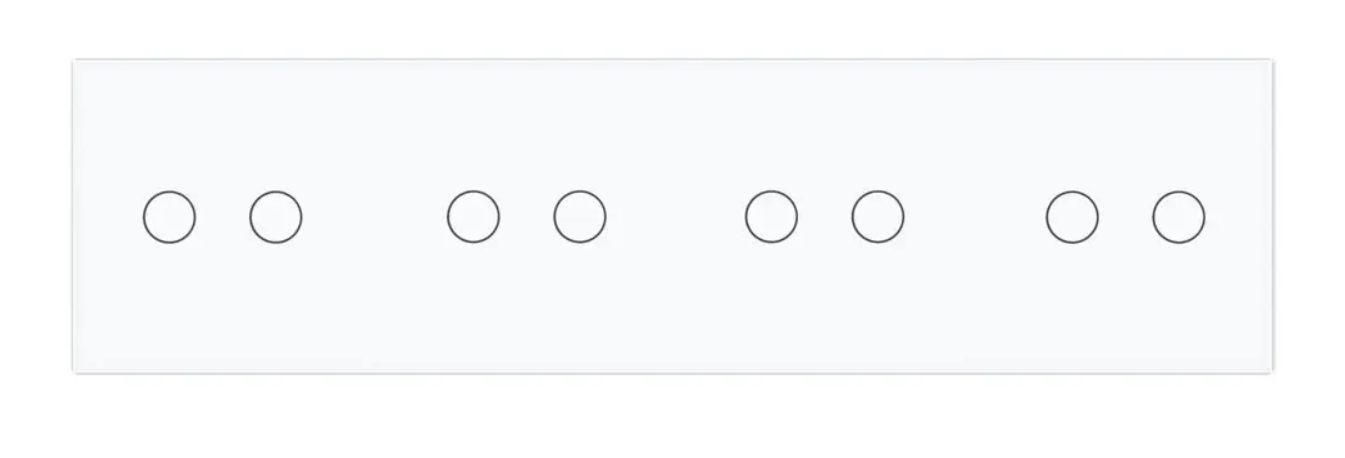Image resolution: width=1345 pixels, height=458 pixels.
Task: Click the top-right corner of the glass panel
Action: (x=1269, y=64)
